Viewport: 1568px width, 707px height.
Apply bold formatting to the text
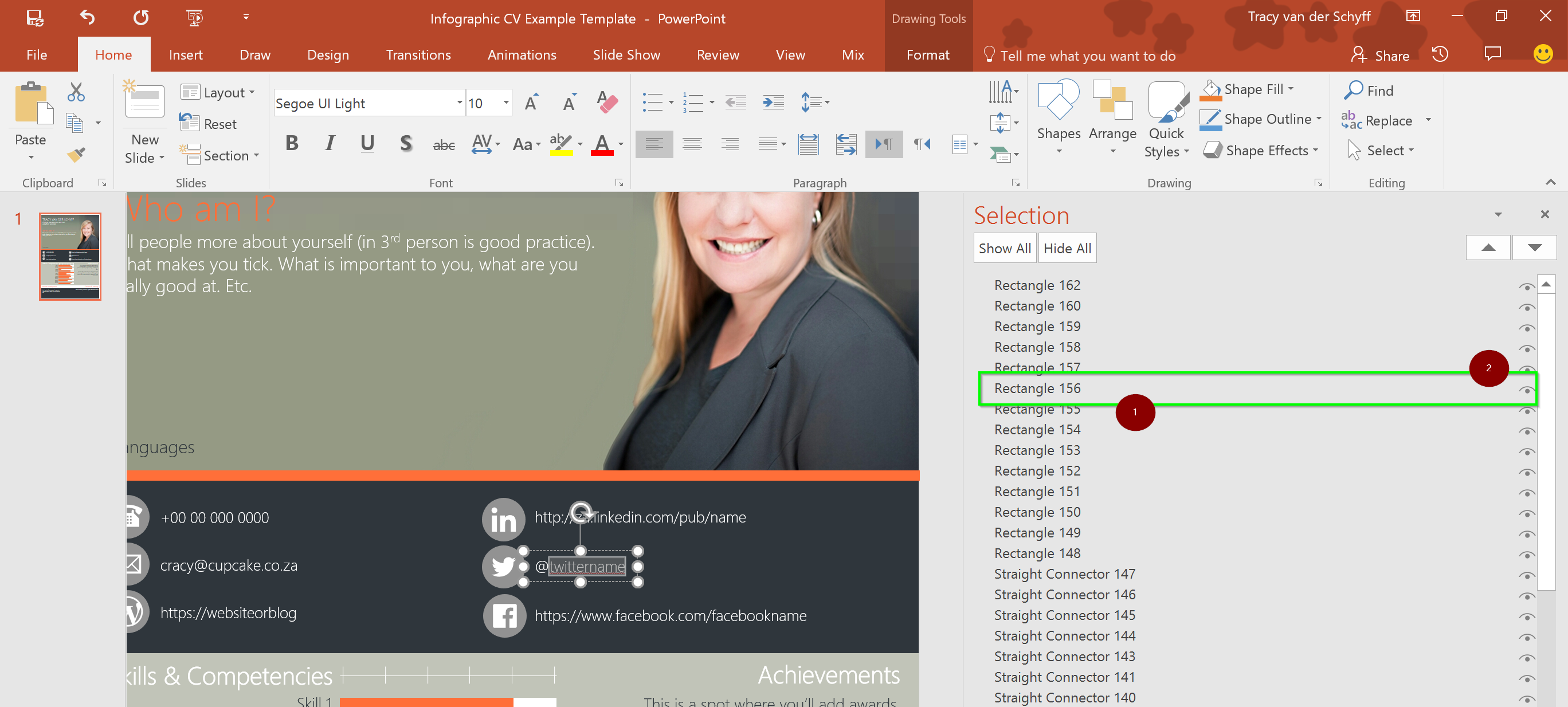(x=292, y=144)
